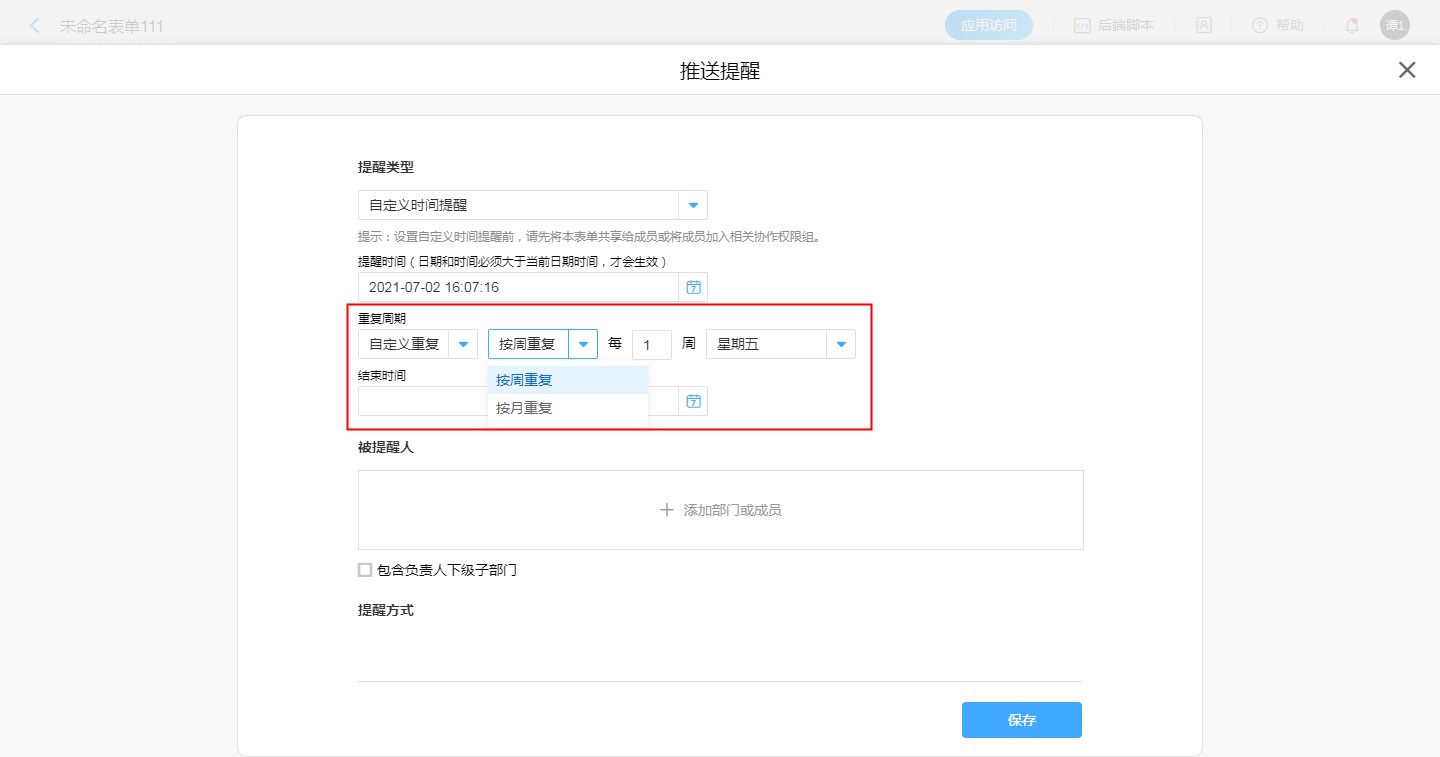1440x757 pixels.
Task: Expand the 自定义时间提醒 type dropdown
Action: (x=693, y=205)
